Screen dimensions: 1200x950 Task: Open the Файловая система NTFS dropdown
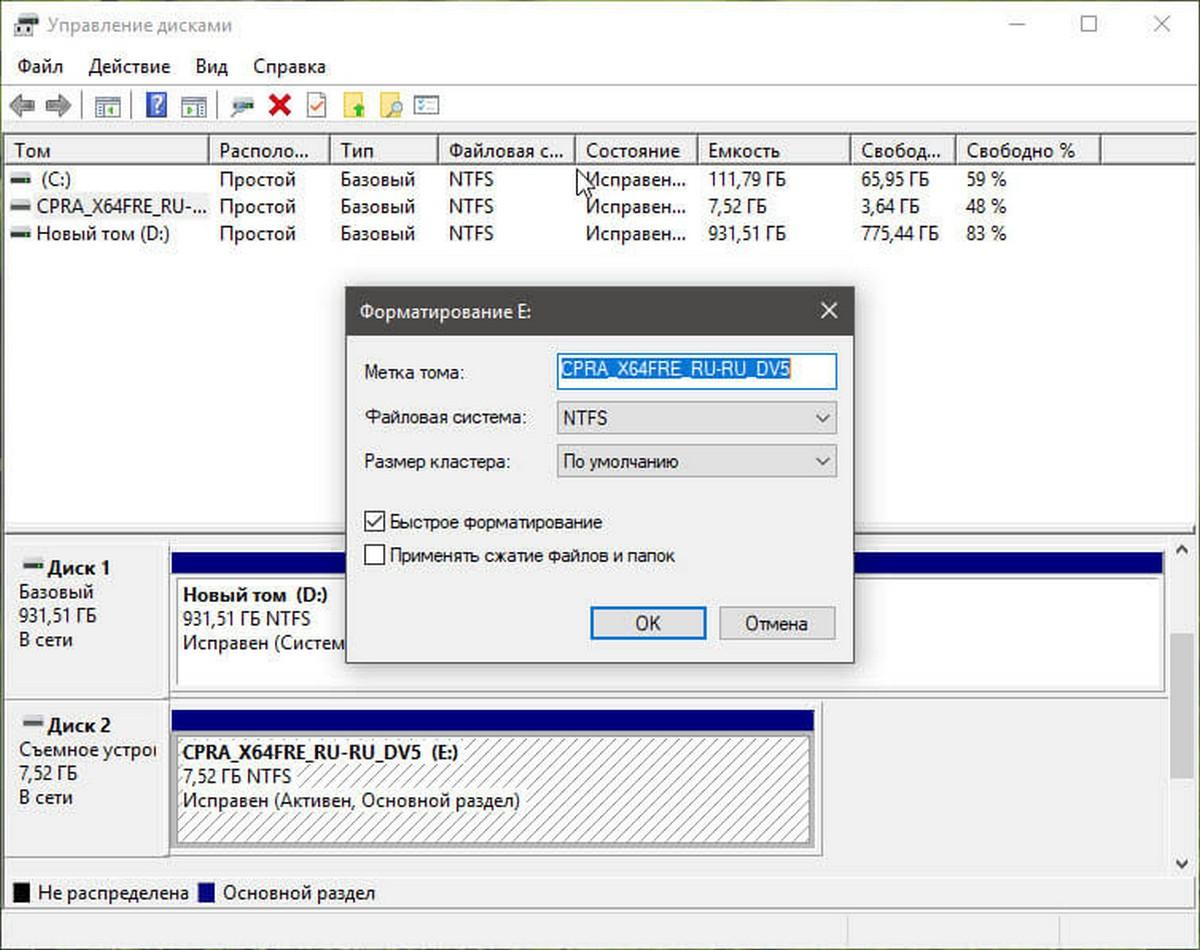(696, 418)
